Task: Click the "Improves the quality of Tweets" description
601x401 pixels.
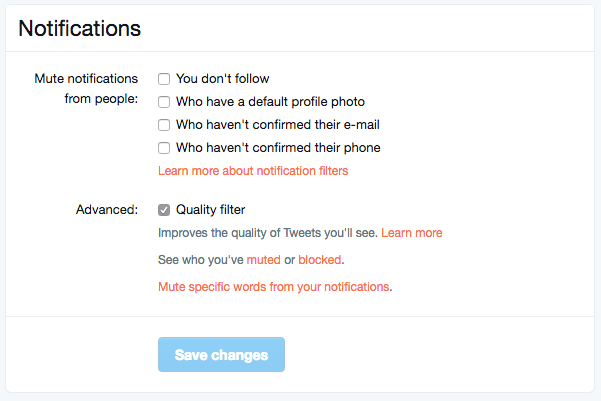Action: [268, 233]
